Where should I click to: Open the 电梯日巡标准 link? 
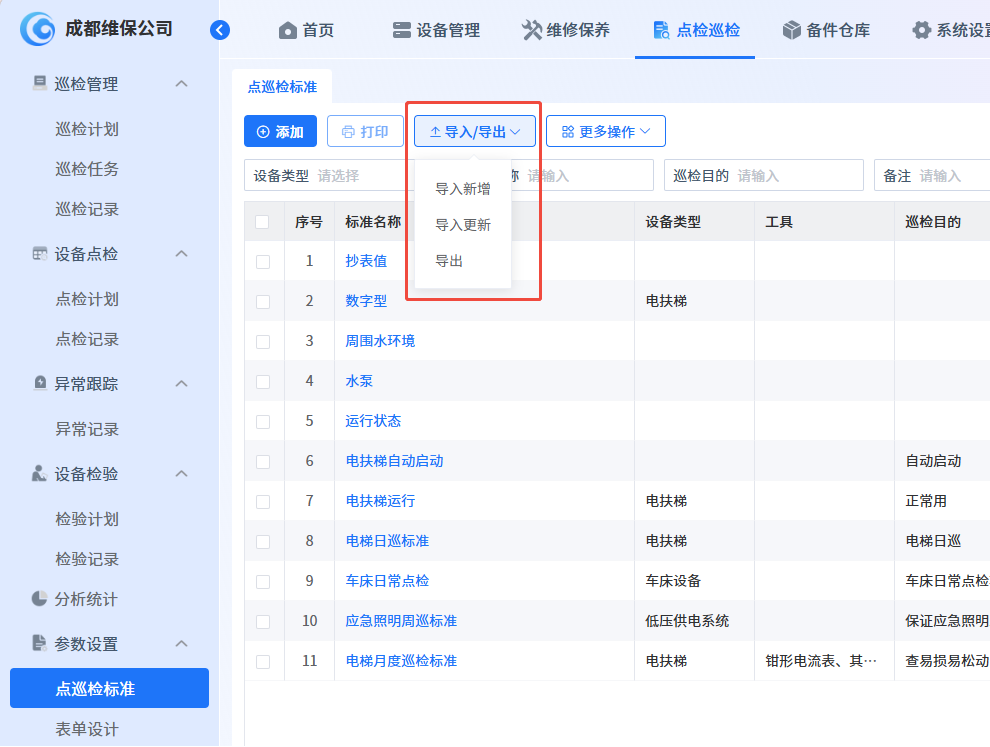(387, 541)
